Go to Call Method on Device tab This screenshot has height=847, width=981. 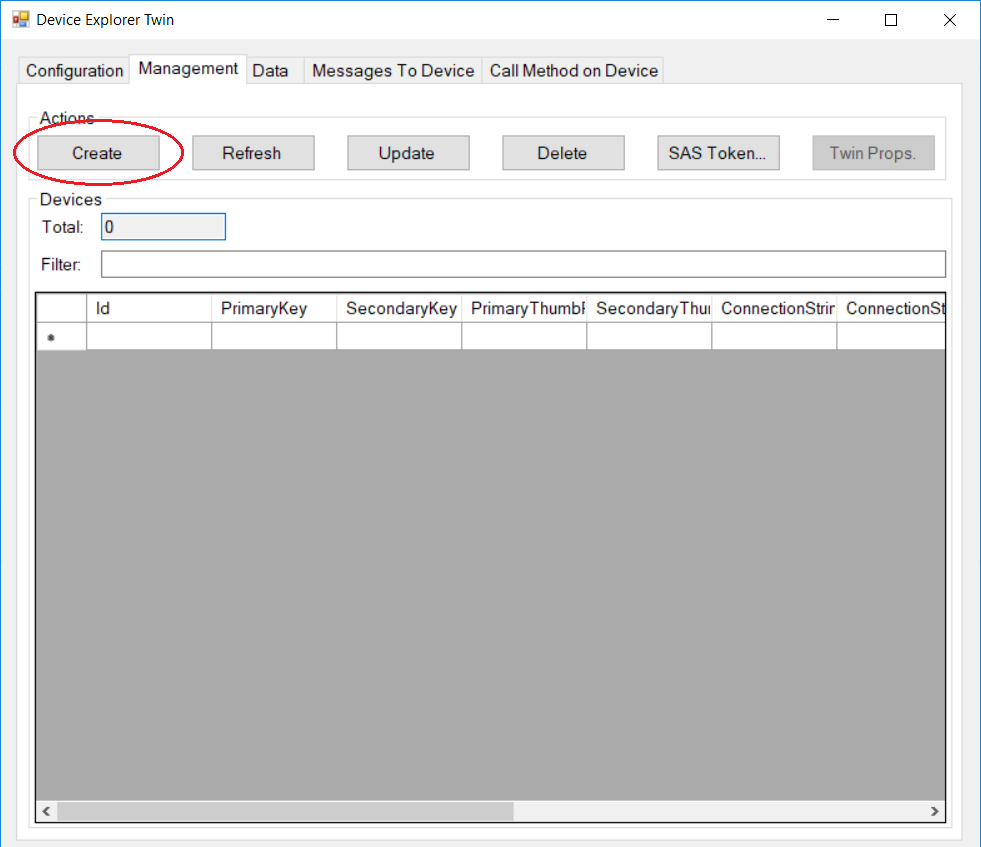coord(573,71)
